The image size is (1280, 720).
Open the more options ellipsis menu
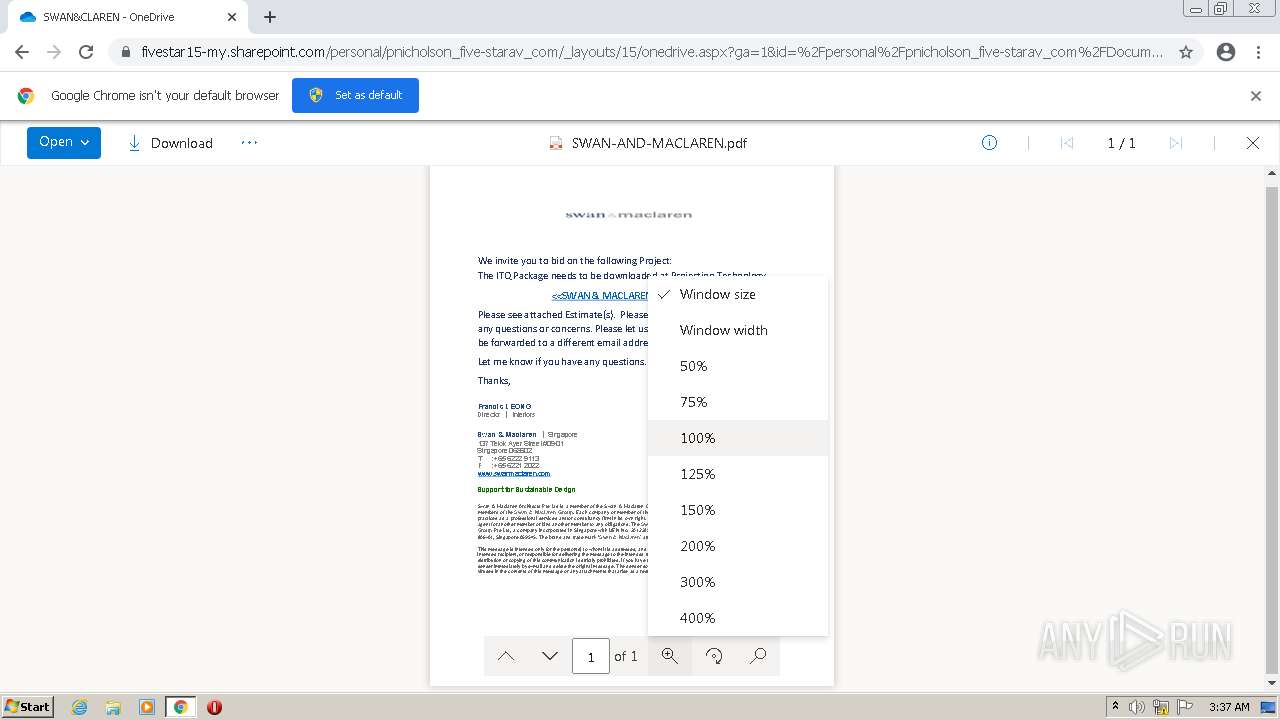coord(249,143)
